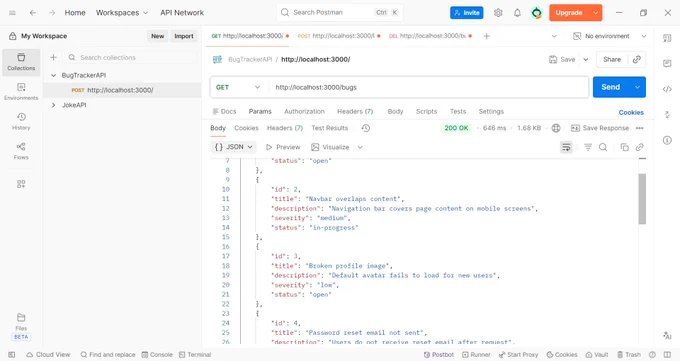680x361 pixels.
Task: Focus the request URL input field
Action: click(x=428, y=87)
